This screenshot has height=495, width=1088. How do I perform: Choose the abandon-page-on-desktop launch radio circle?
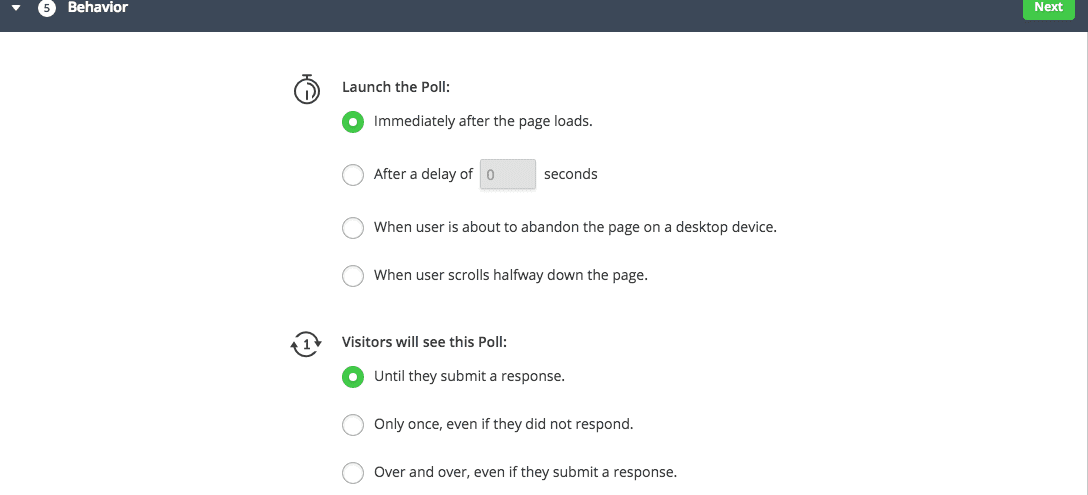(353, 228)
